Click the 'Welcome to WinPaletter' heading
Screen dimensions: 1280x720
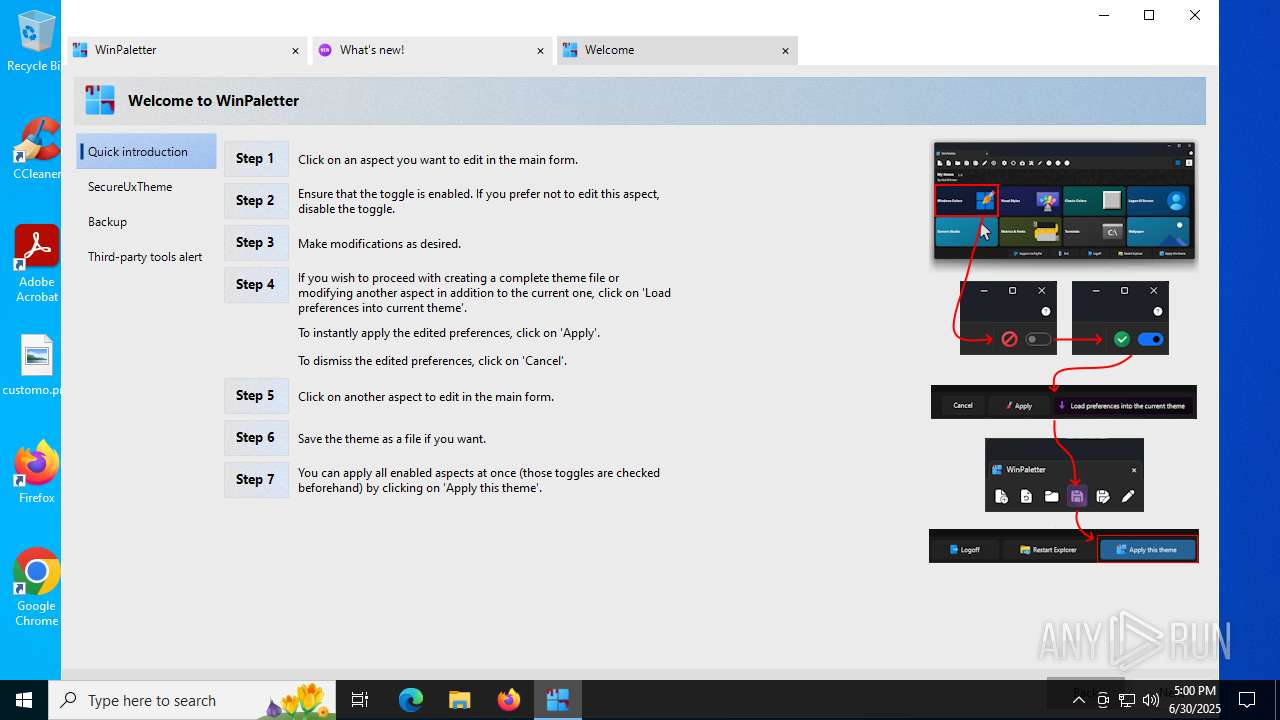(213, 101)
